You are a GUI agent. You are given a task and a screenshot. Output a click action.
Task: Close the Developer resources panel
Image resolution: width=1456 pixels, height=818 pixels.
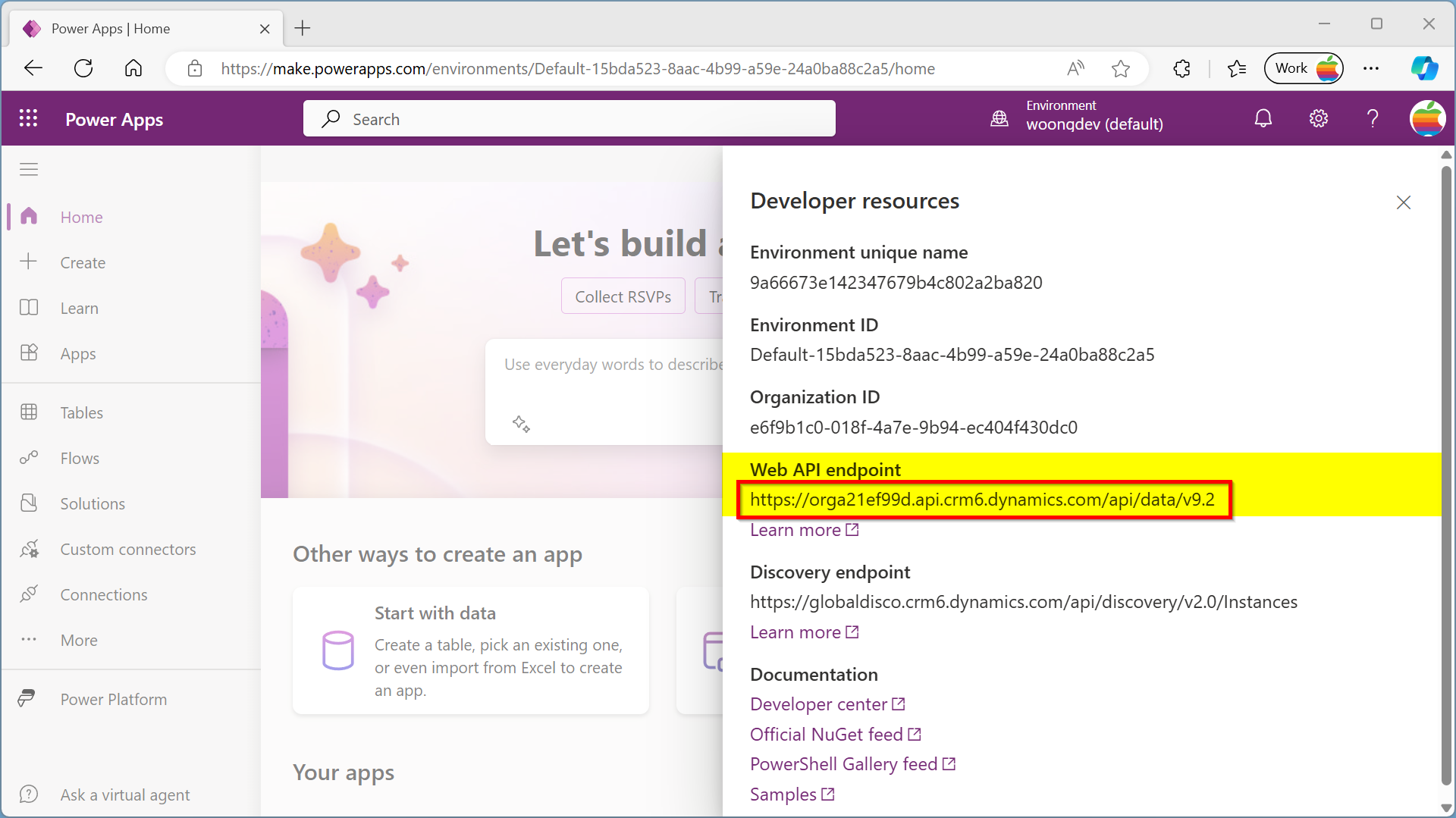1404,202
